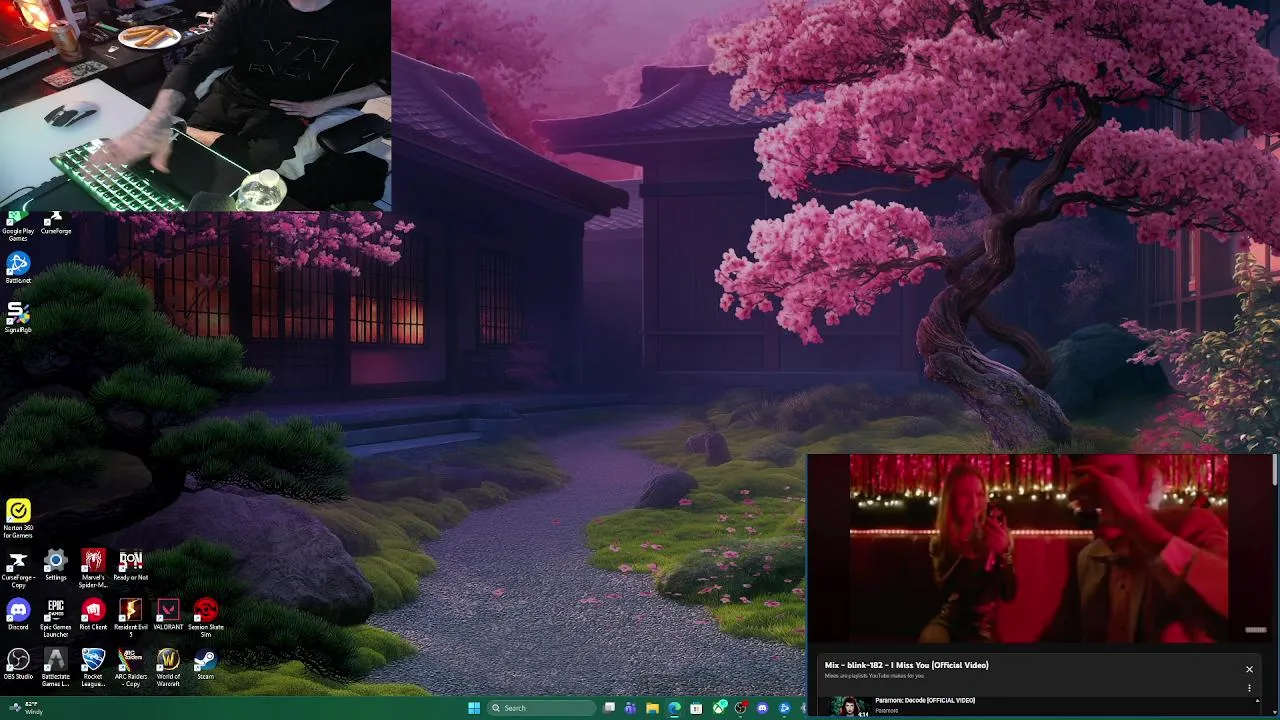Open the CurseForge - Copy desktop shortcut
Image resolution: width=1280 pixels, height=720 pixels.
18,569
